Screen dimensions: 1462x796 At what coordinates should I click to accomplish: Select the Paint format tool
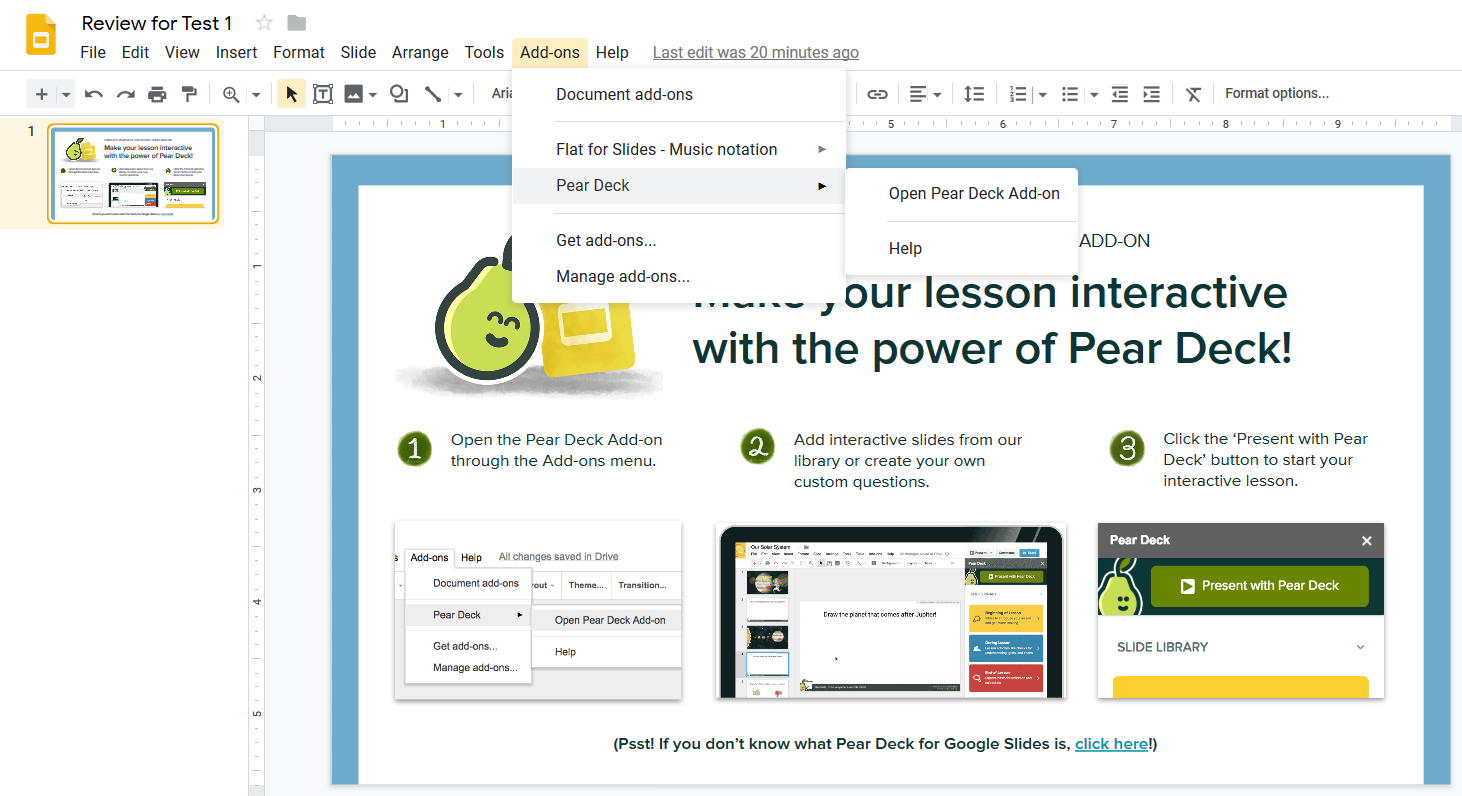pyautogui.click(x=189, y=93)
